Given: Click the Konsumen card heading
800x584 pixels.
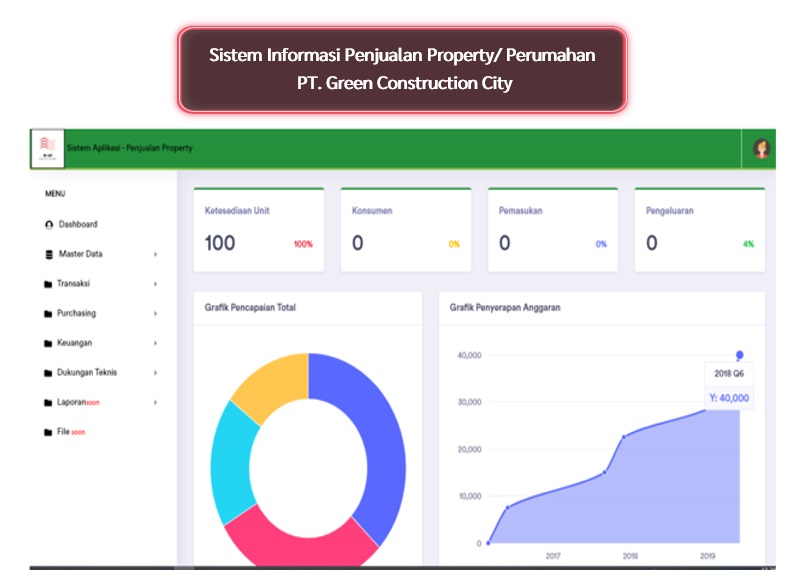Looking at the screenshot, I should click(x=372, y=211).
